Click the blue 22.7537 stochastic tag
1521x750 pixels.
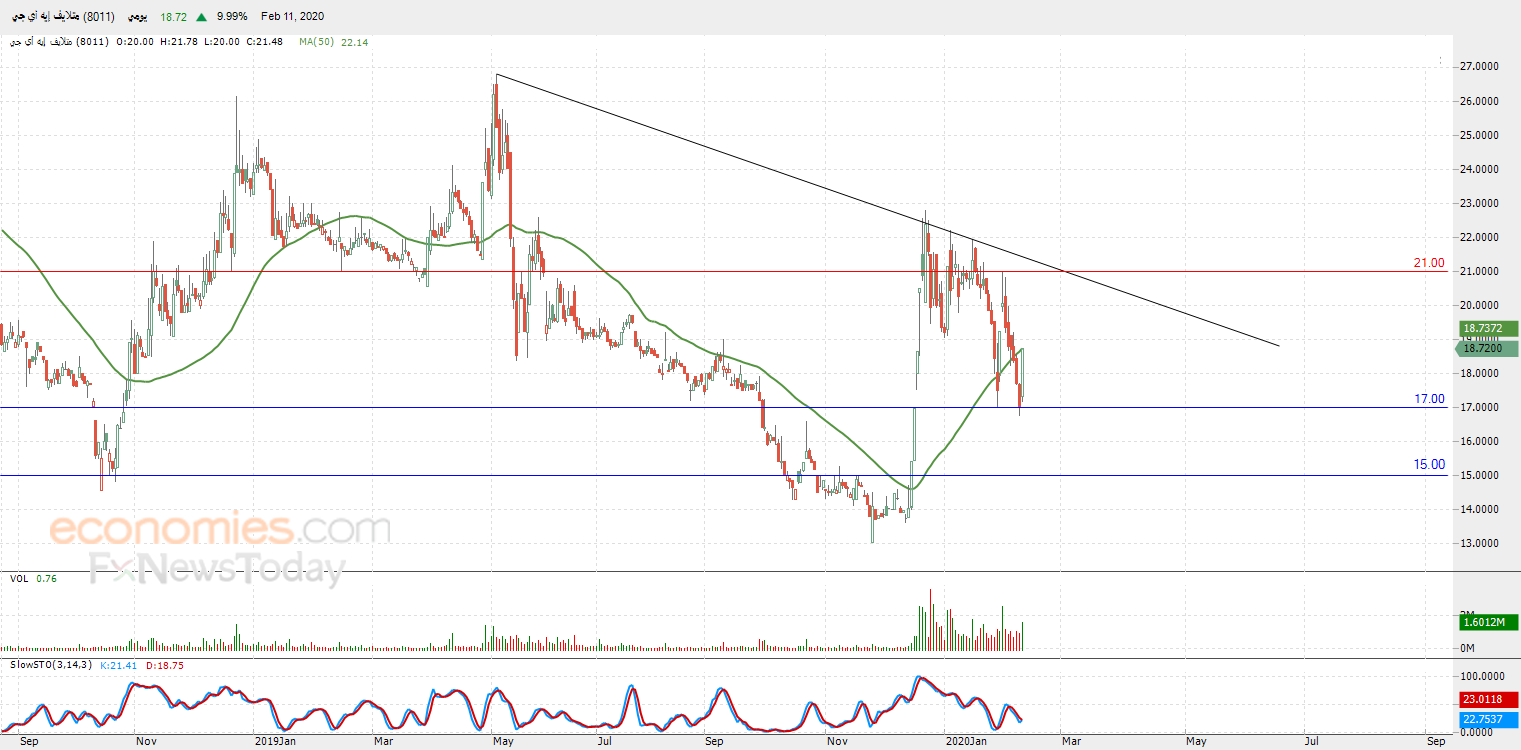click(1488, 718)
